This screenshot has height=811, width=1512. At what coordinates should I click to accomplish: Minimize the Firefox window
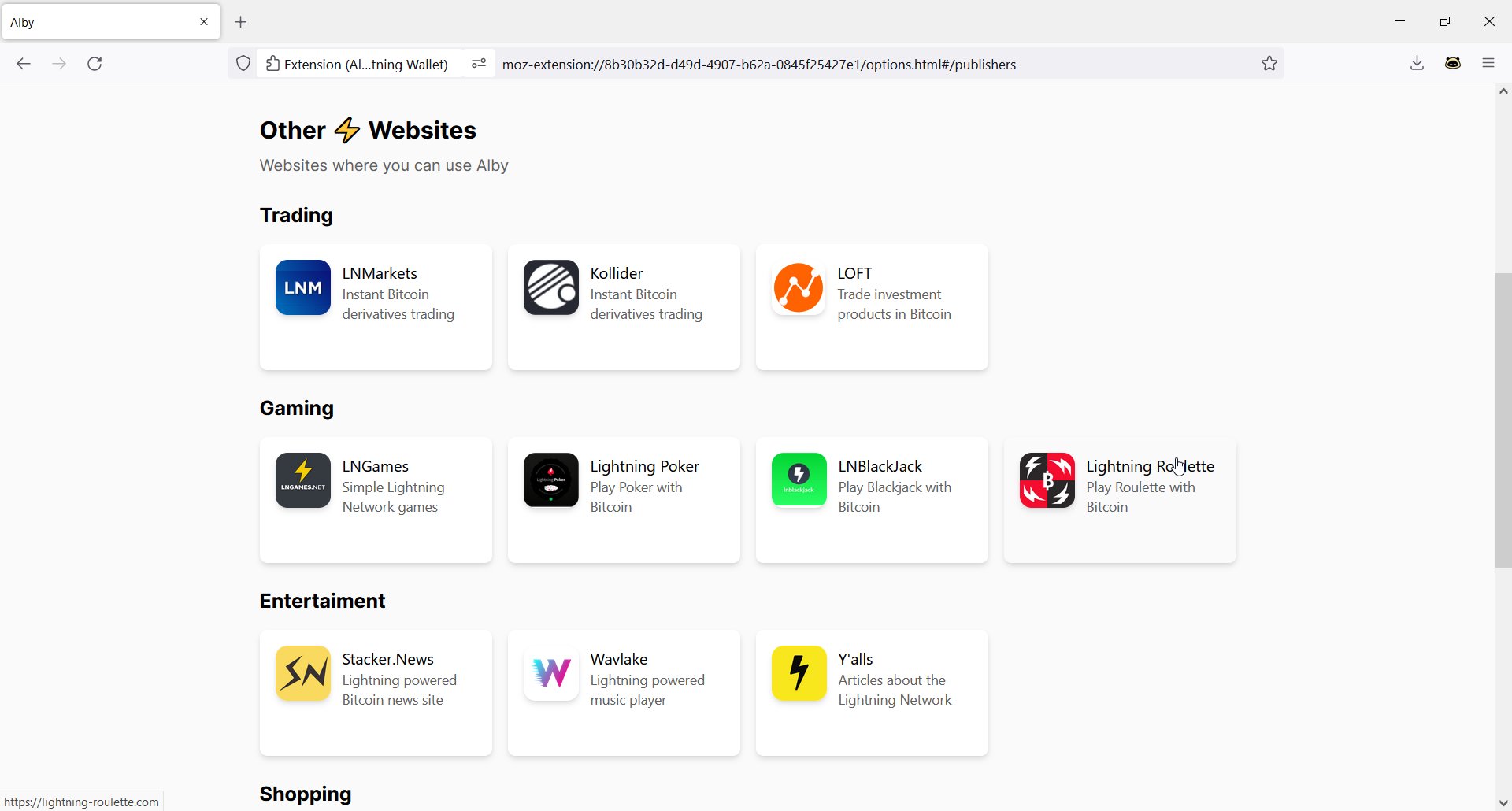pos(1400,21)
